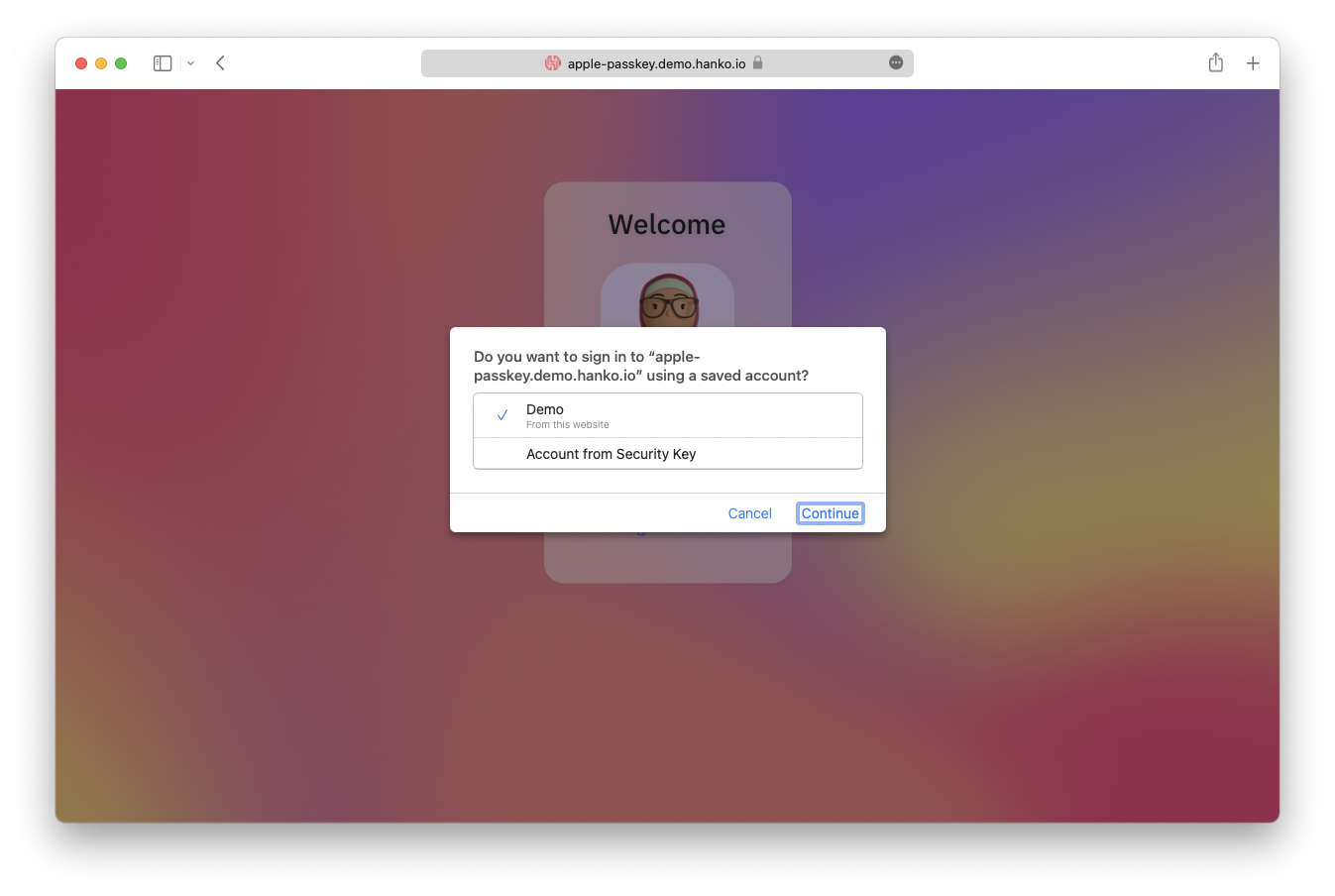Image resolution: width=1335 pixels, height=896 pixels.
Task: Select the apple-passkey.demo.hanko.io address field
Action: (x=667, y=63)
